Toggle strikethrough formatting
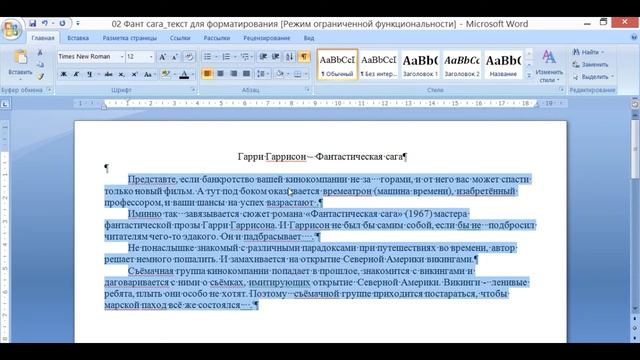Image resolution: width=640 pixels, height=360 pixels. 108,74
